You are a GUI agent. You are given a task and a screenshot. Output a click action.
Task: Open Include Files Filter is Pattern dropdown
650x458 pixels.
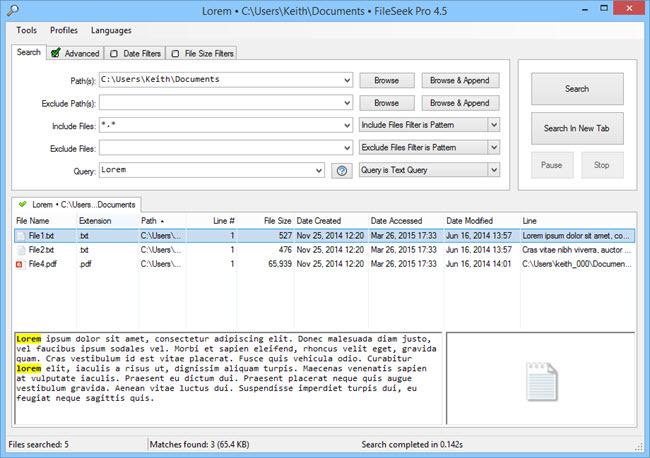coord(429,125)
